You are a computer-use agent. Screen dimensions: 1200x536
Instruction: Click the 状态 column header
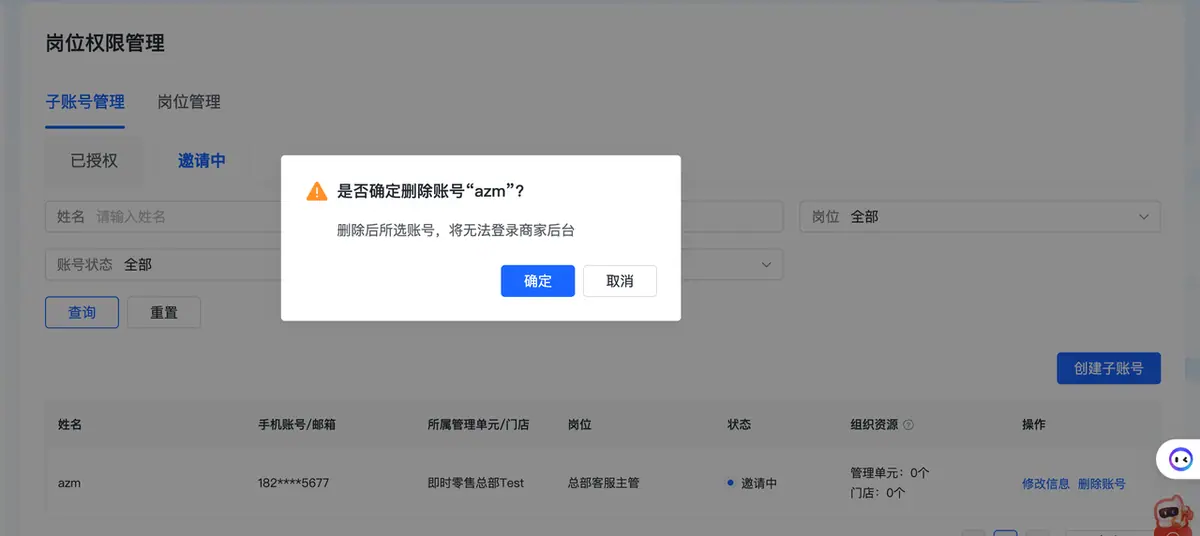click(x=739, y=424)
